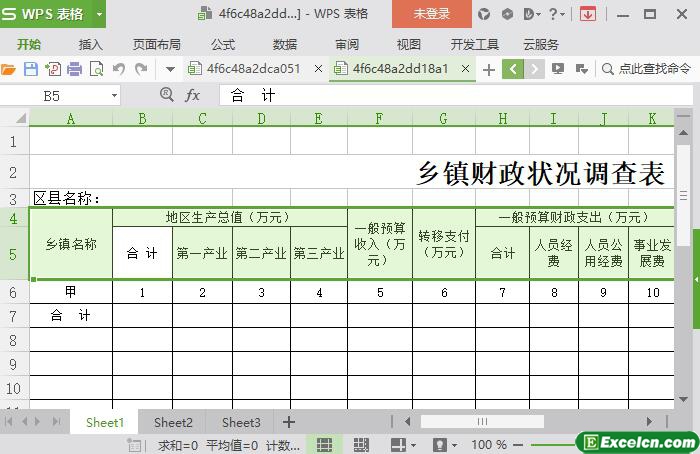Viewport: 700px width, 454px height.
Task: Click the formula bar containing 合 计
Action: [455, 96]
